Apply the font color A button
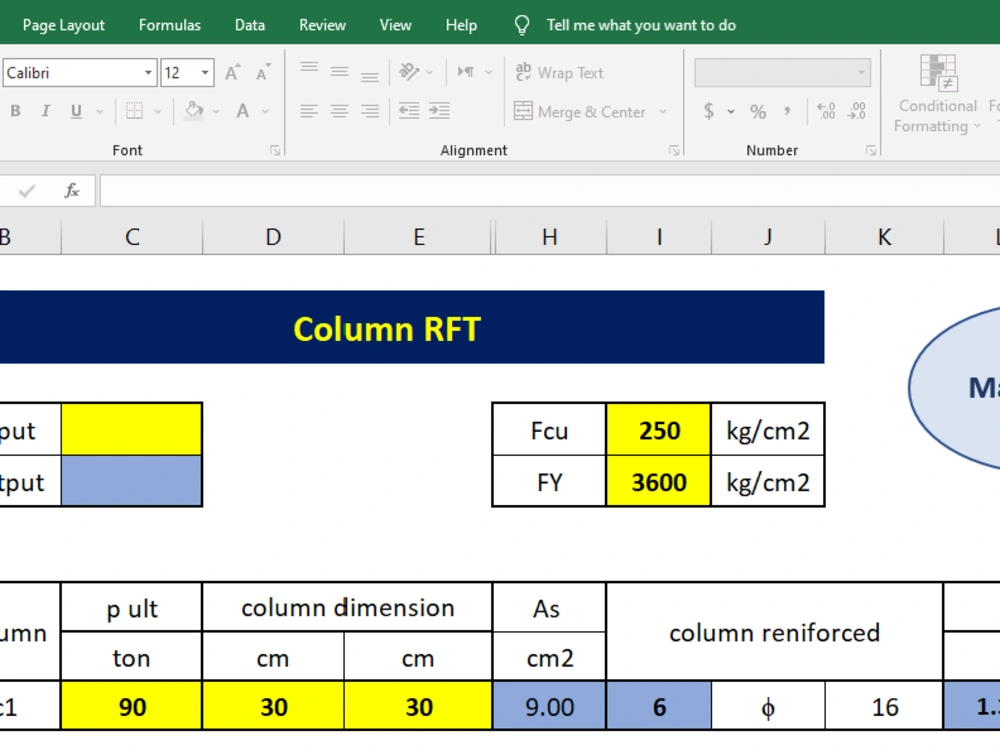Screen dimensions: 1000x750 tap(243, 111)
